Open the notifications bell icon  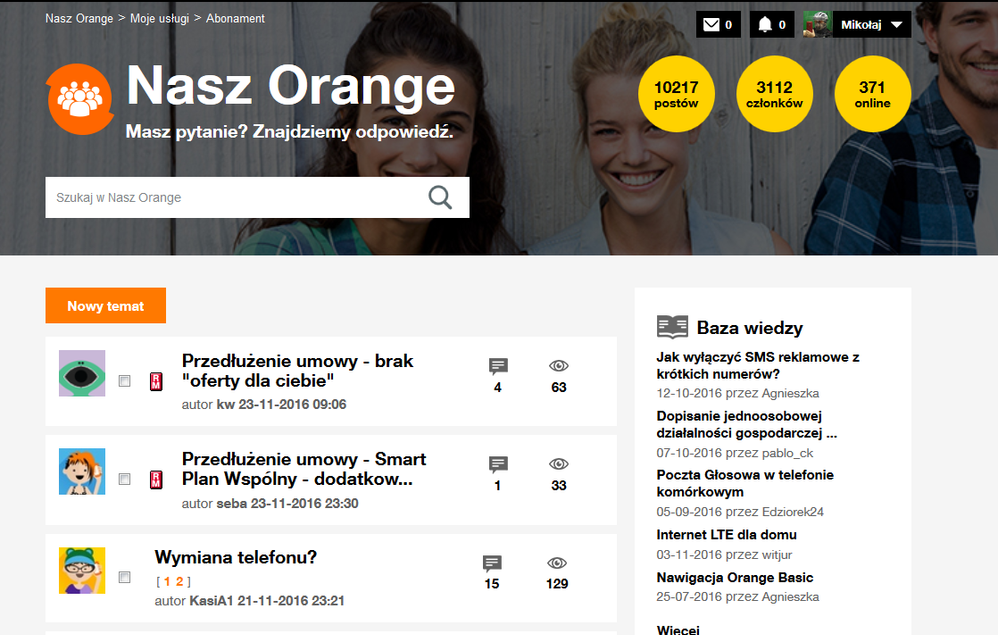[764, 25]
